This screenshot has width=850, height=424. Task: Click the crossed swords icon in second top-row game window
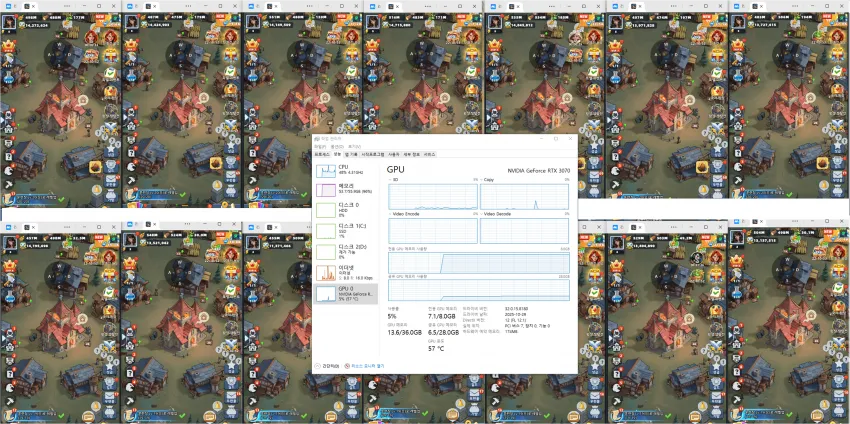[x=233, y=126]
